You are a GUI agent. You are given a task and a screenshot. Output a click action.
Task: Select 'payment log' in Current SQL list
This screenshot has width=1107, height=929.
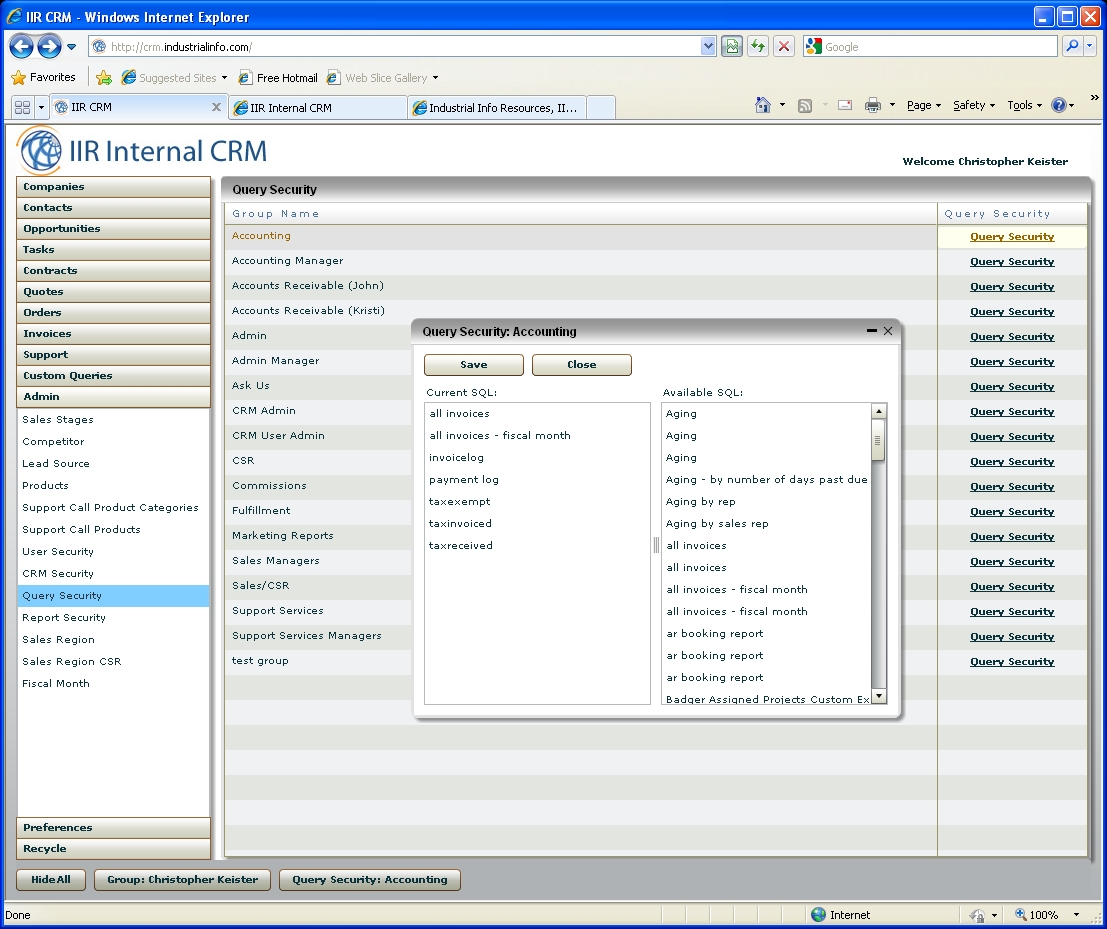click(x=464, y=480)
